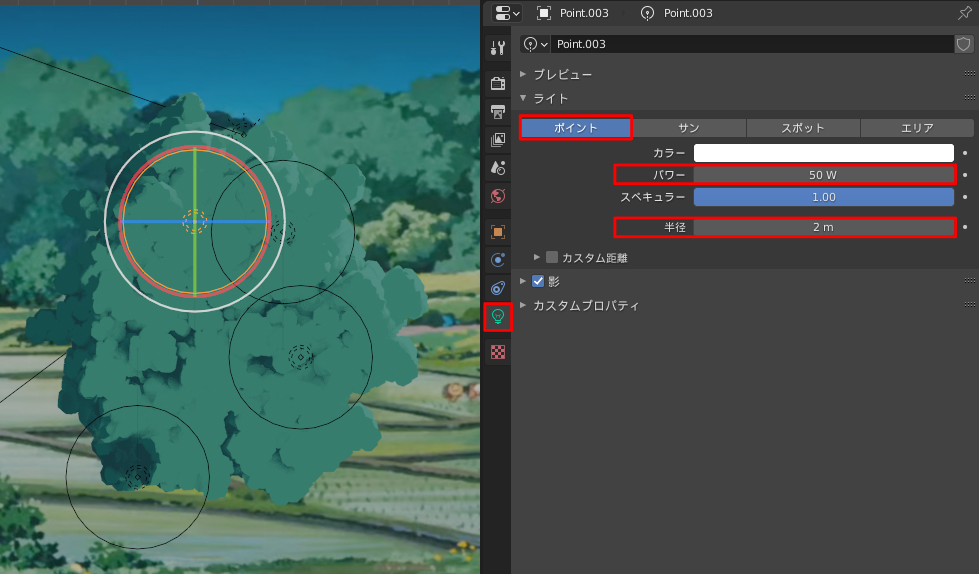Select the エリア light type
The height and width of the screenshot is (574, 979).
tap(917, 127)
